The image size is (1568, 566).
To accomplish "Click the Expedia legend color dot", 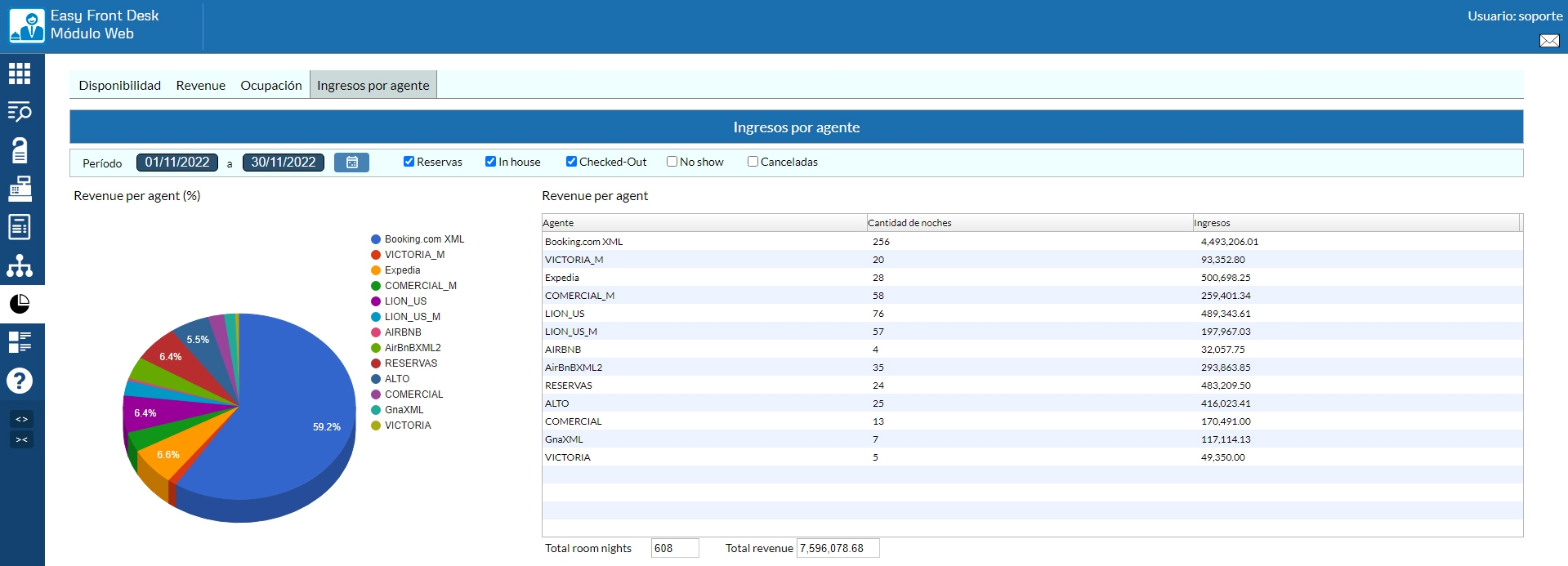I will (376, 270).
